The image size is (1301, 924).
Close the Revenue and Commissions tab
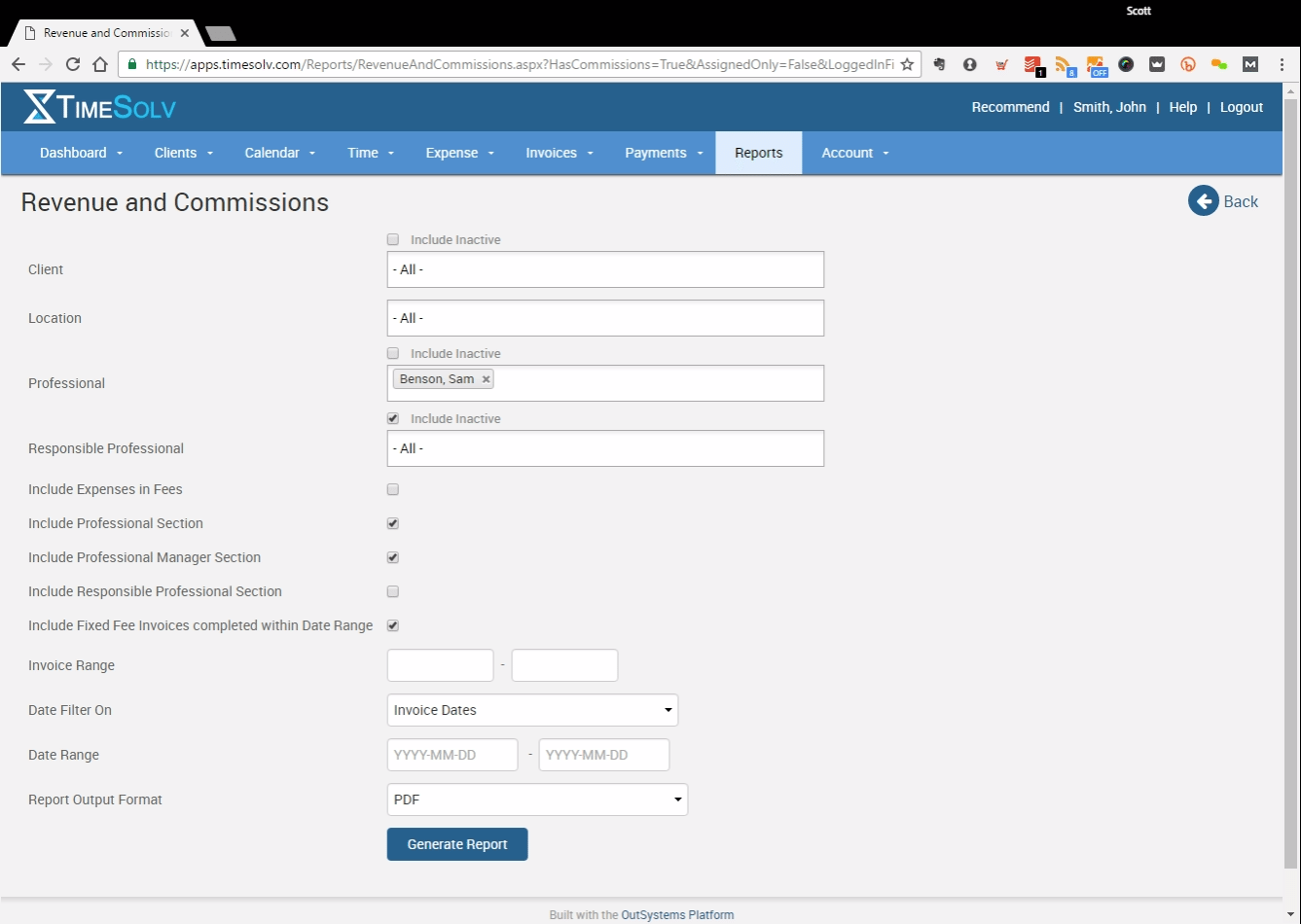(185, 33)
